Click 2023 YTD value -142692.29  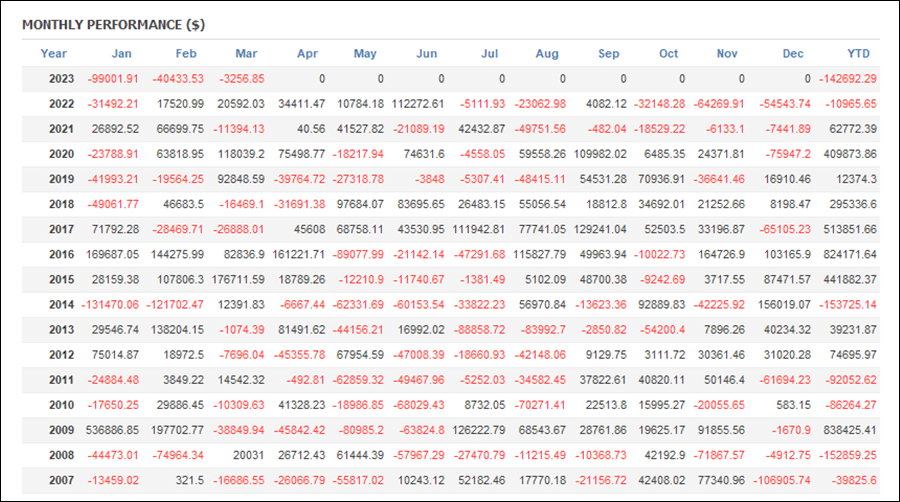(x=848, y=79)
